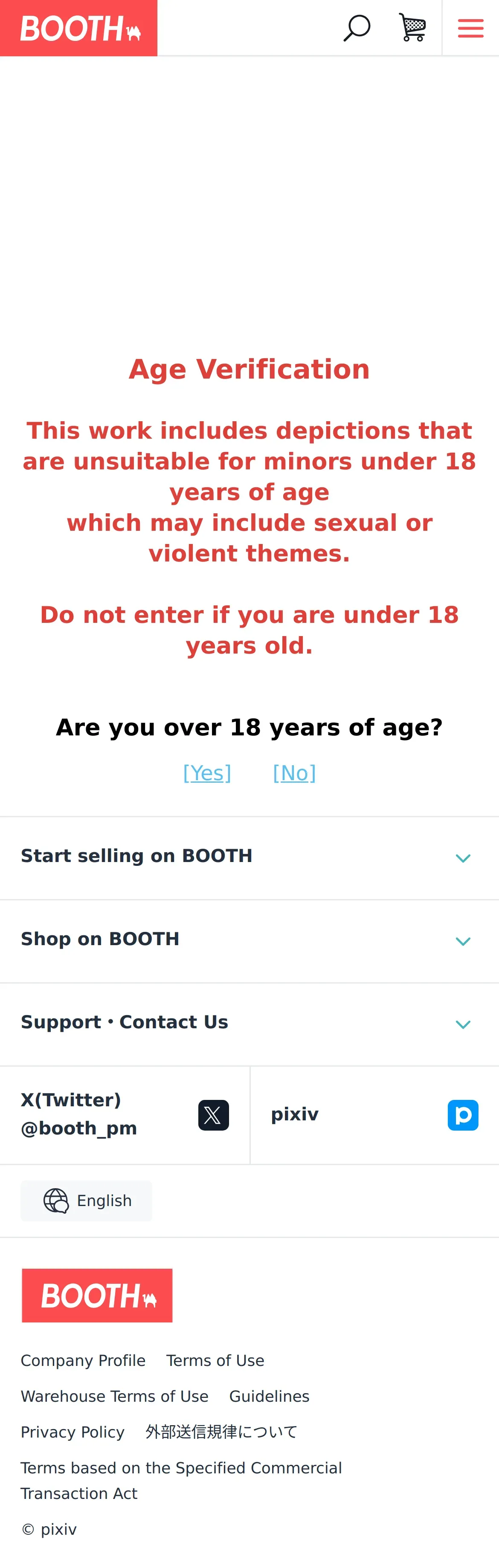Open the Guidelines page
The image size is (499, 1568).
[269, 1396]
